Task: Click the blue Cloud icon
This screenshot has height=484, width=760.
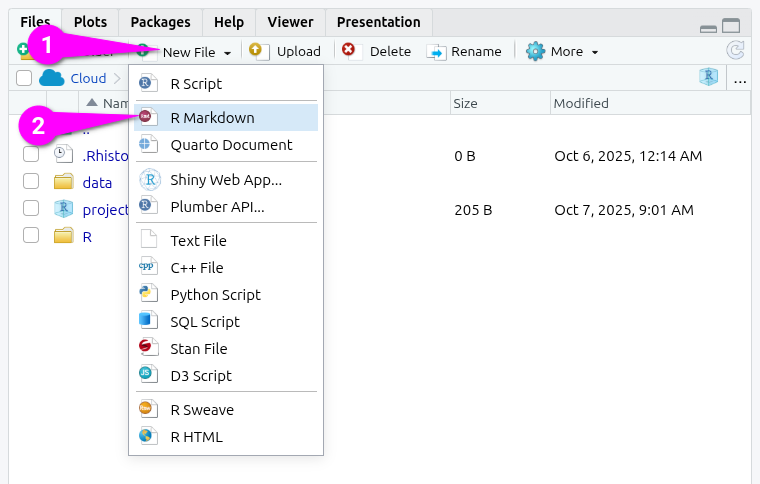Action: point(51,78)
